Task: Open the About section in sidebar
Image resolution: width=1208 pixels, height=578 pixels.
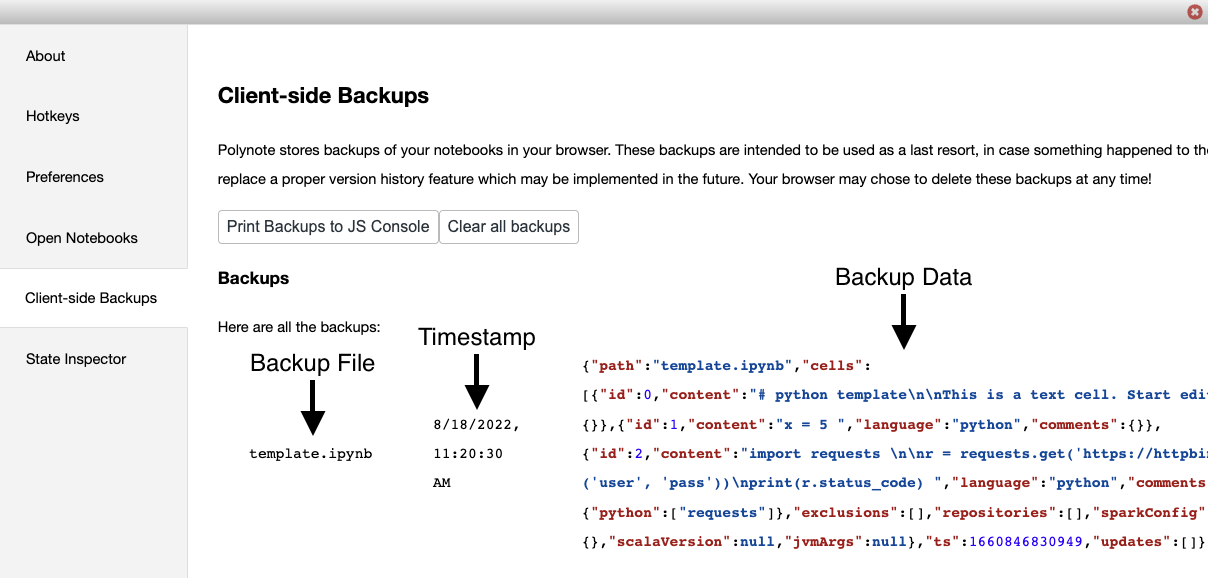Action: point(45,56)
